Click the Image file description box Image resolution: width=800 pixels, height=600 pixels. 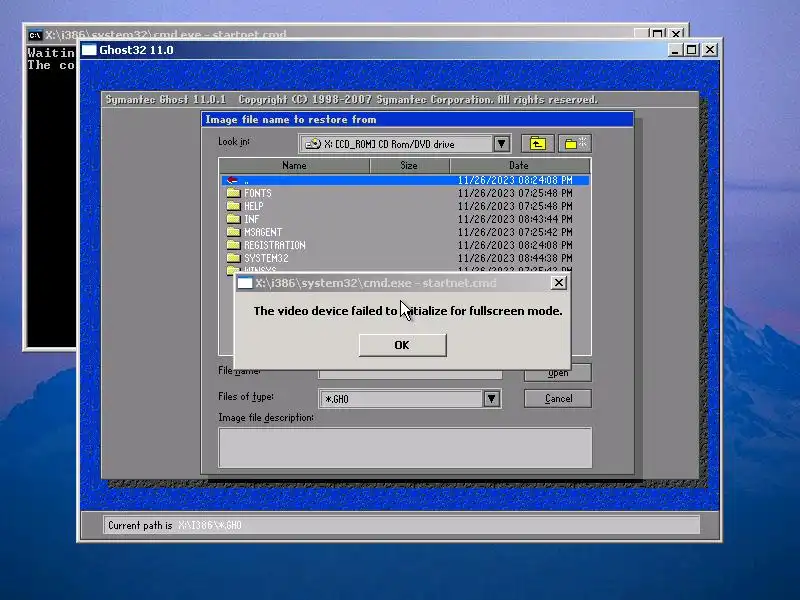(405, 447)
